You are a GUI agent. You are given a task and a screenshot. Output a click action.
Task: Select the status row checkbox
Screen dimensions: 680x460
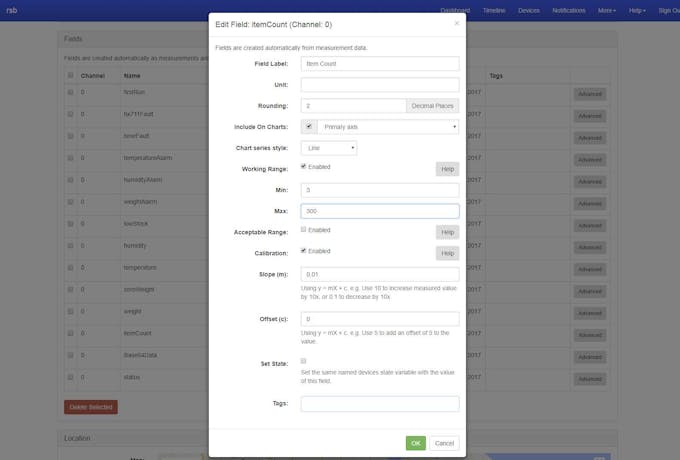coord(70,377)
